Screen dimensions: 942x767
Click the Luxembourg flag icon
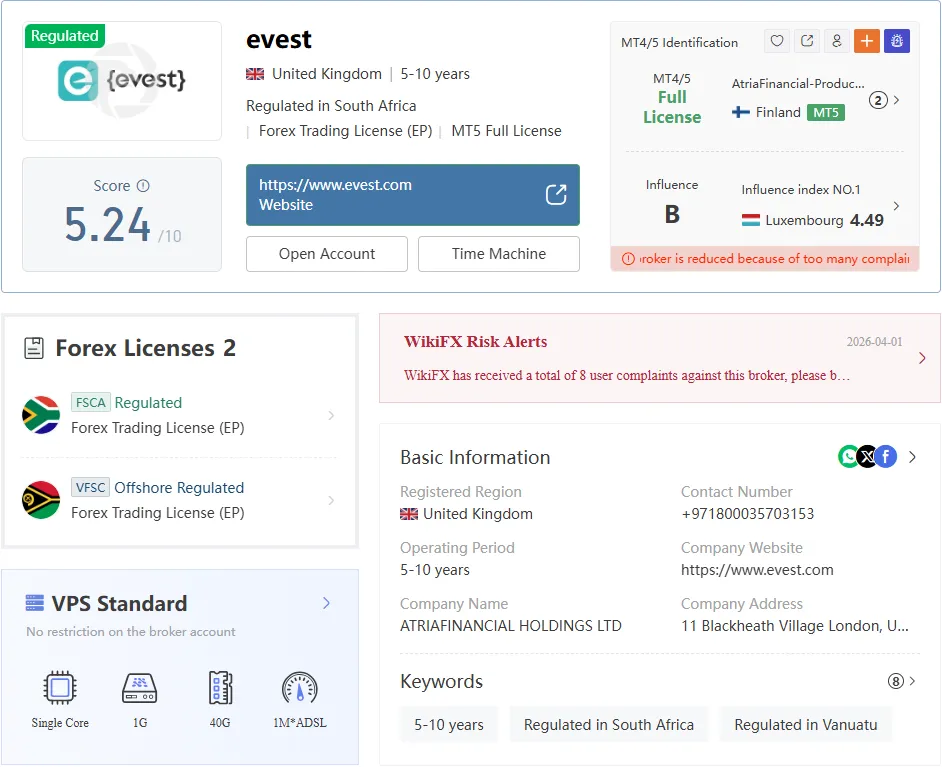click(x=750, y=220)
